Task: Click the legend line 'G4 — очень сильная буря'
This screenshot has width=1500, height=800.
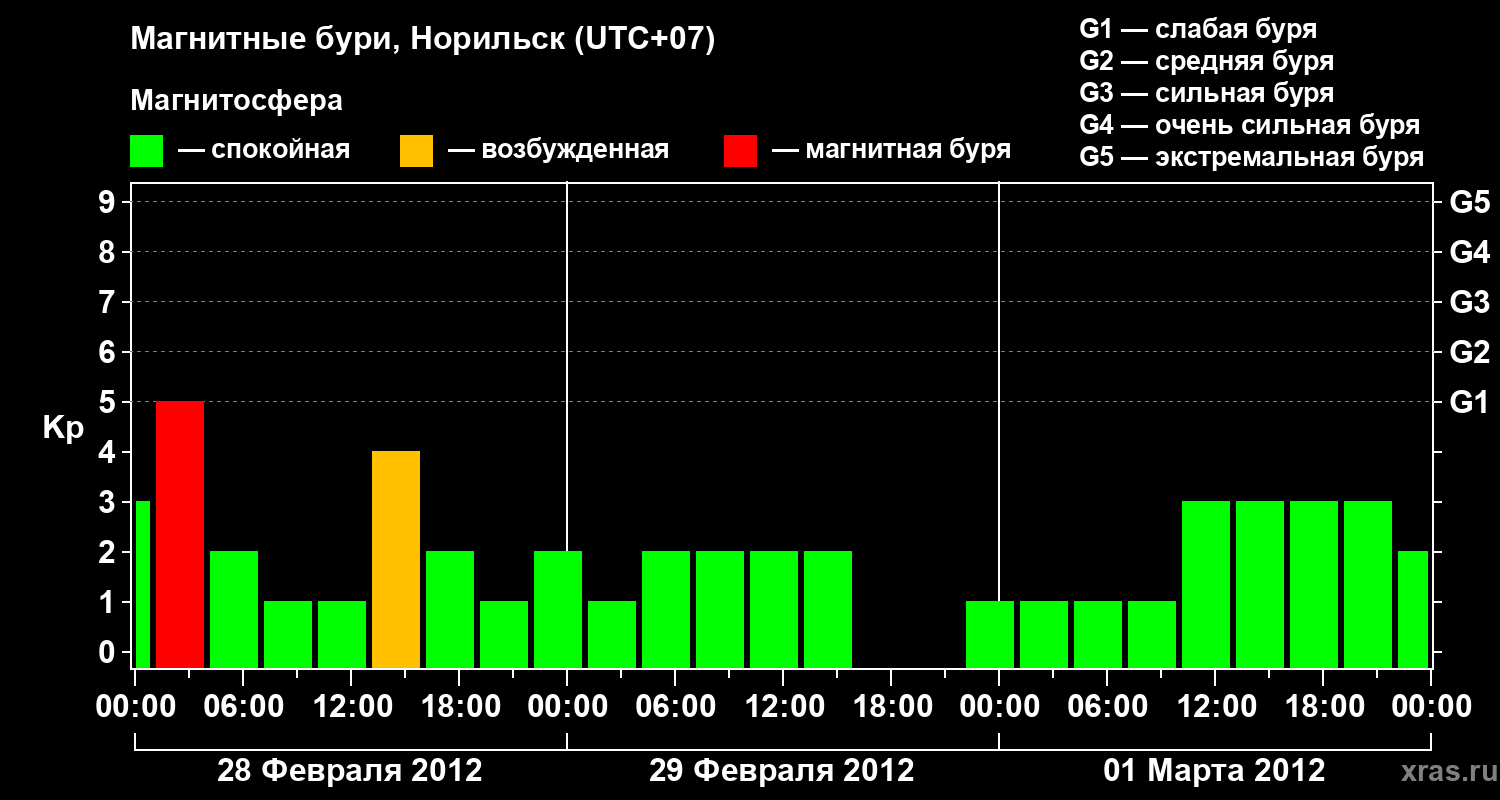Action: click(x=1249, y=125)
